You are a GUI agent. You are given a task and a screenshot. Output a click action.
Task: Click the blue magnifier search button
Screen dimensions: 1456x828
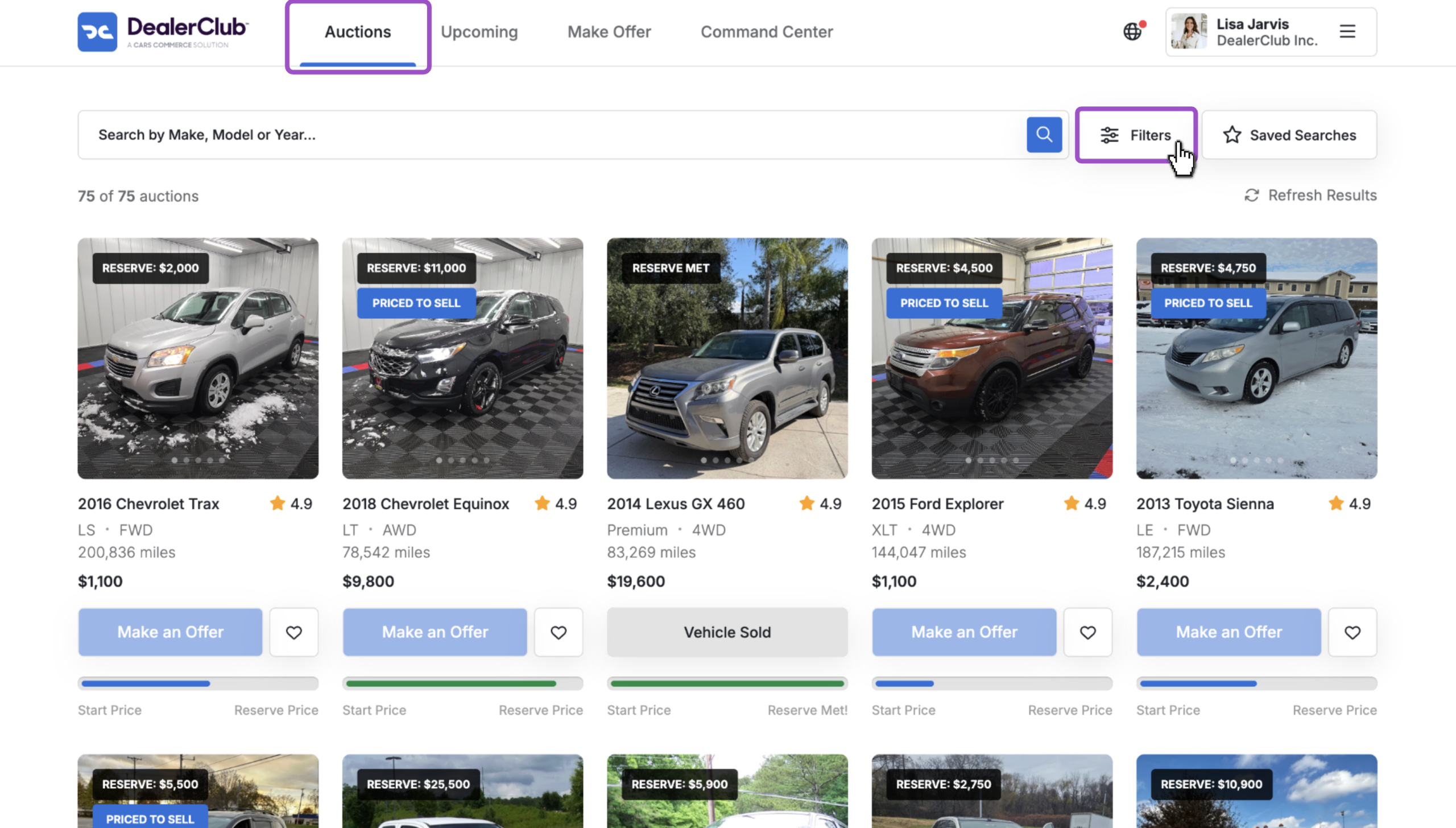pos(1044,135)
